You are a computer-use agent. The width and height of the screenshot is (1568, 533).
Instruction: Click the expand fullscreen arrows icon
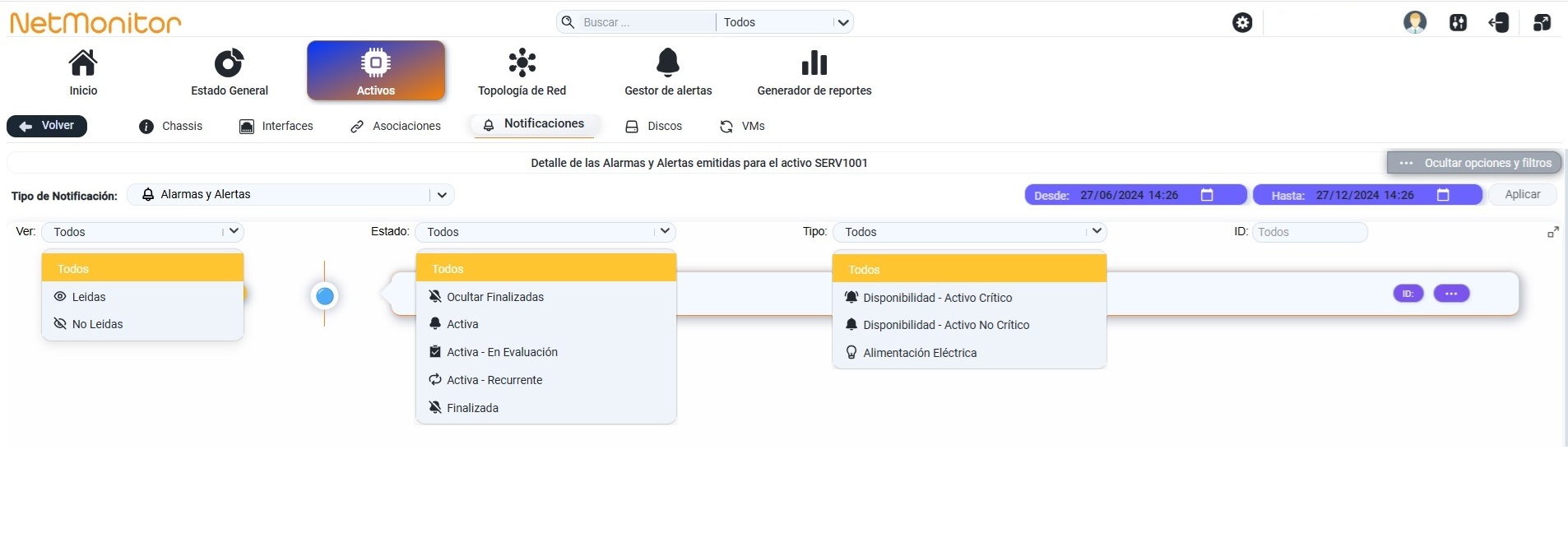pos(1553,233)
